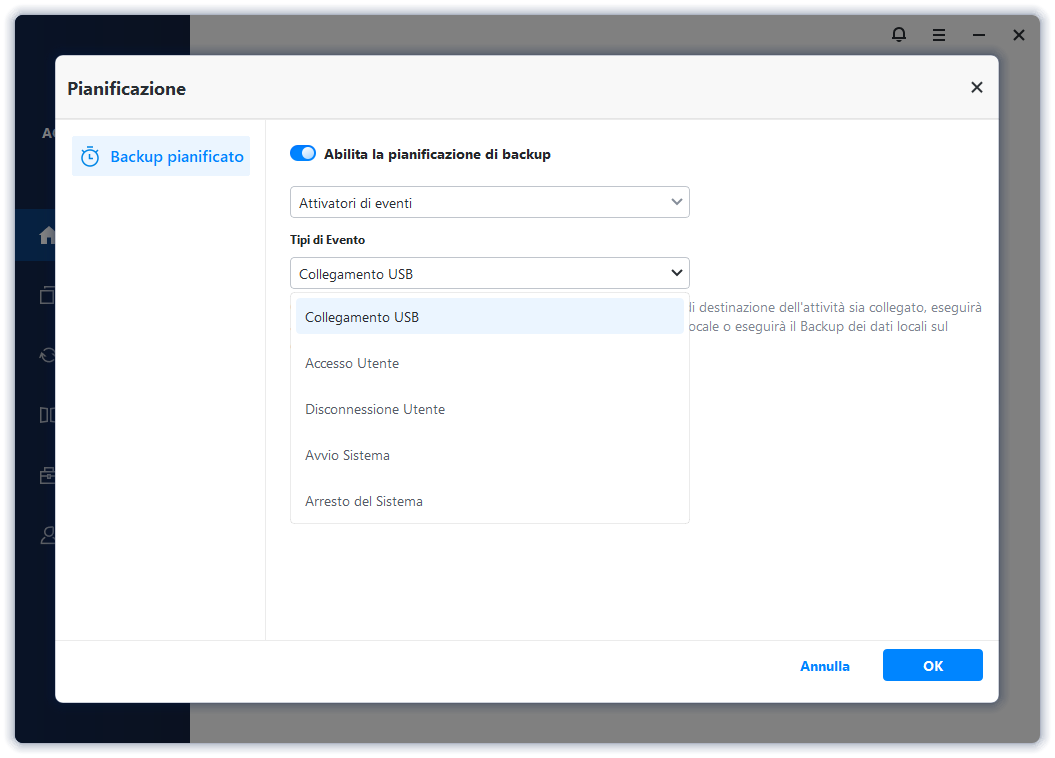1055x758 pixels.
Task: Click the user account icon in the sidebar
Action: tap(47, 536)
